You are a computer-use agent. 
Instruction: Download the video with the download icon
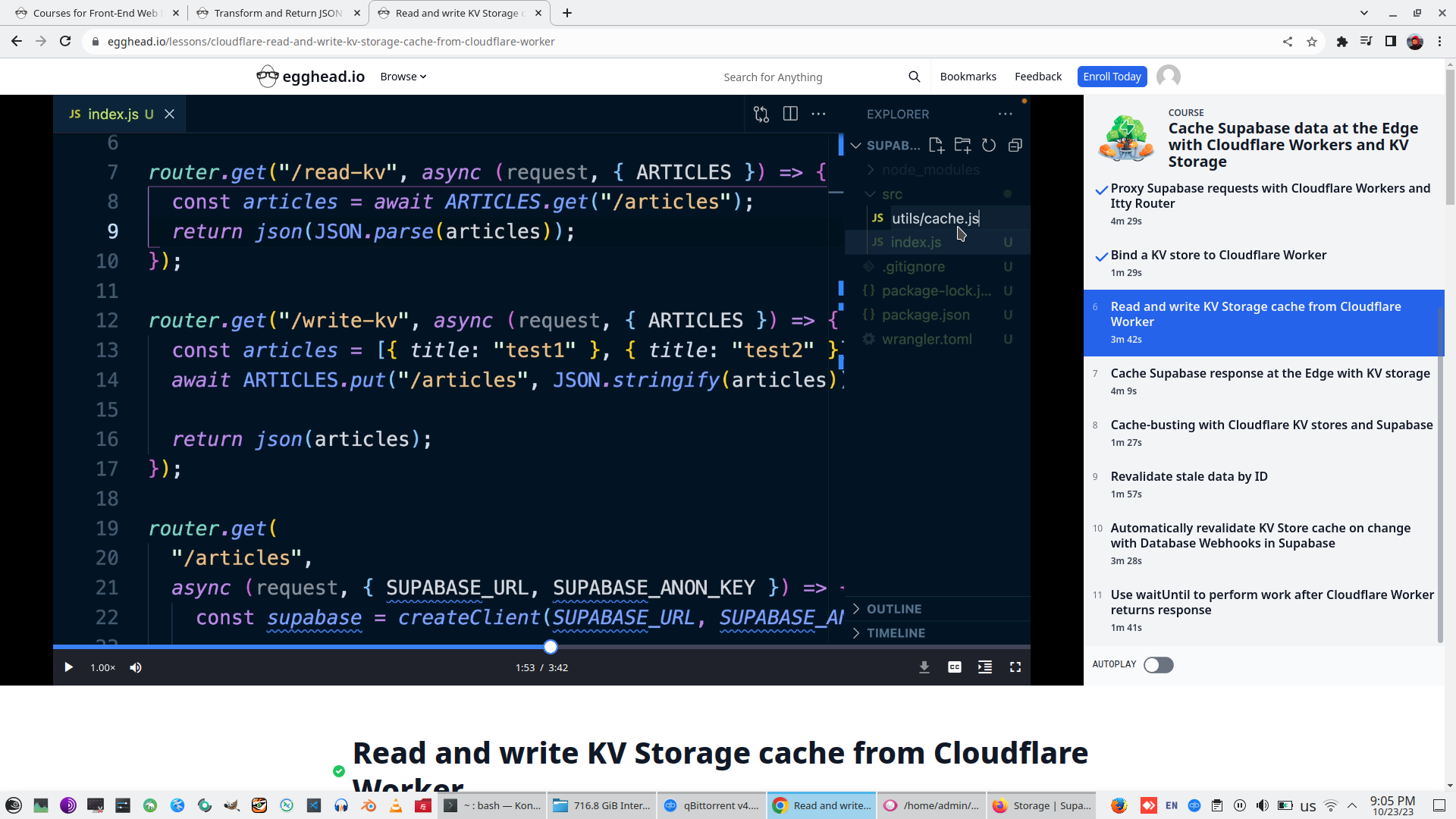pyautogui.click(x=924, y=667)
